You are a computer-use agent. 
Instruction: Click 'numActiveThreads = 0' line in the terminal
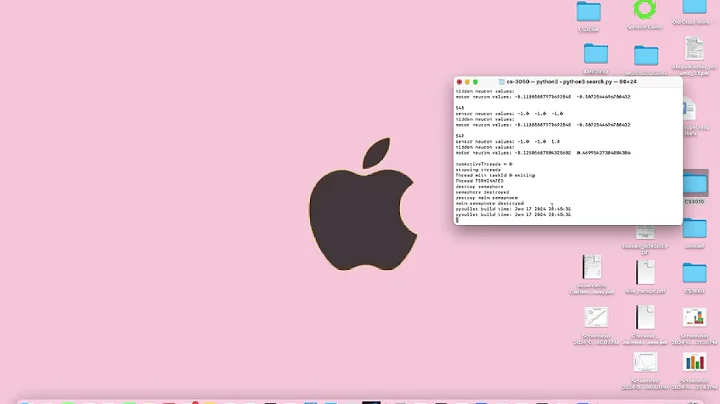pyautogui.click(x=484, y=164)
